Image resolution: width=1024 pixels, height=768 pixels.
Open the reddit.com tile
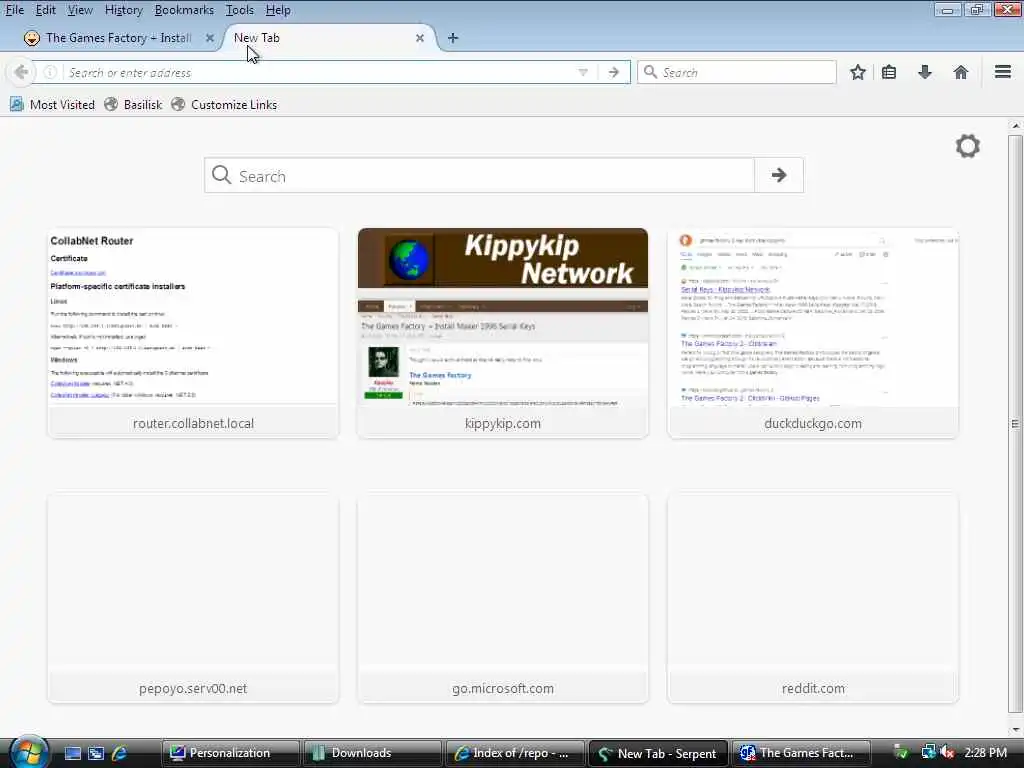coord(813,598)
